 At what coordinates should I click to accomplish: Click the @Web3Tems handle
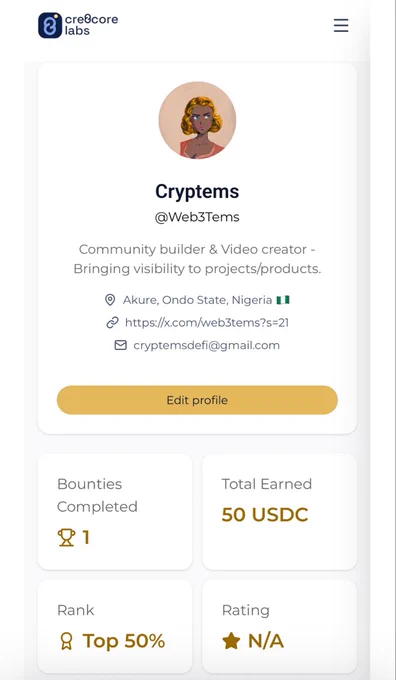point(197,217)
